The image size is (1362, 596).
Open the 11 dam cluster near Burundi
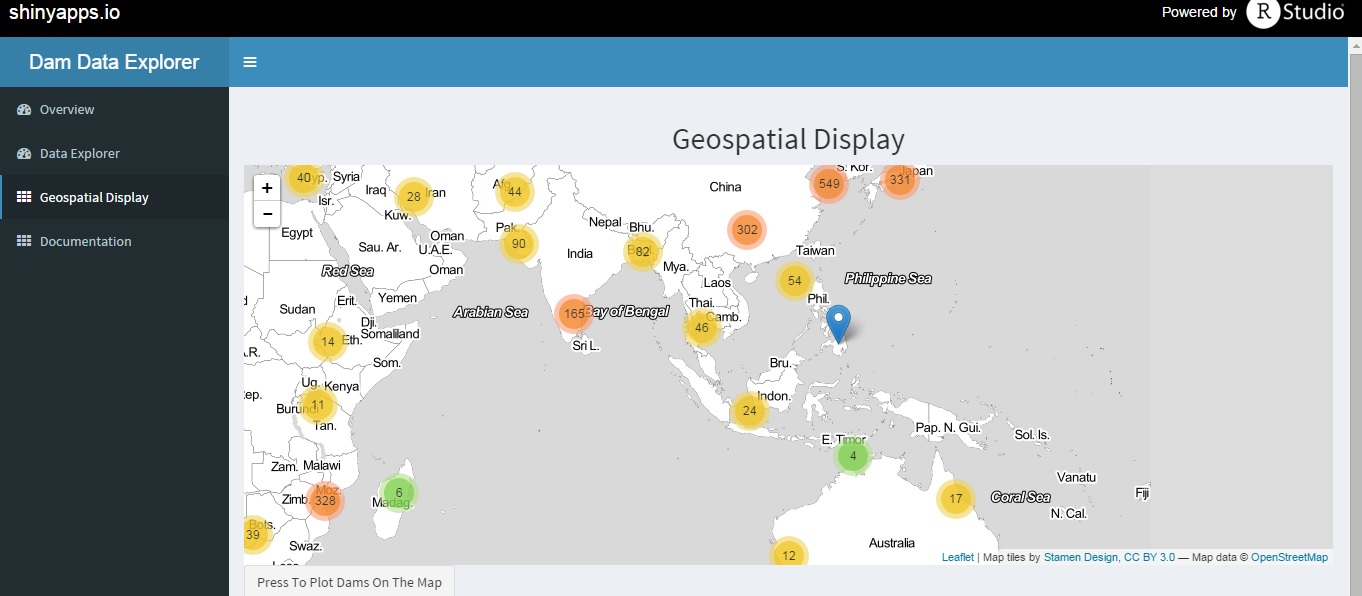click(318, 405)
